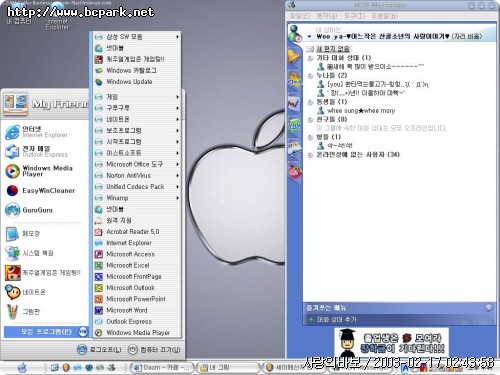The width and height of the screenshot is (500, 375).
Task: Open EasyWinCleaner from Start menu
Action: 45,191
